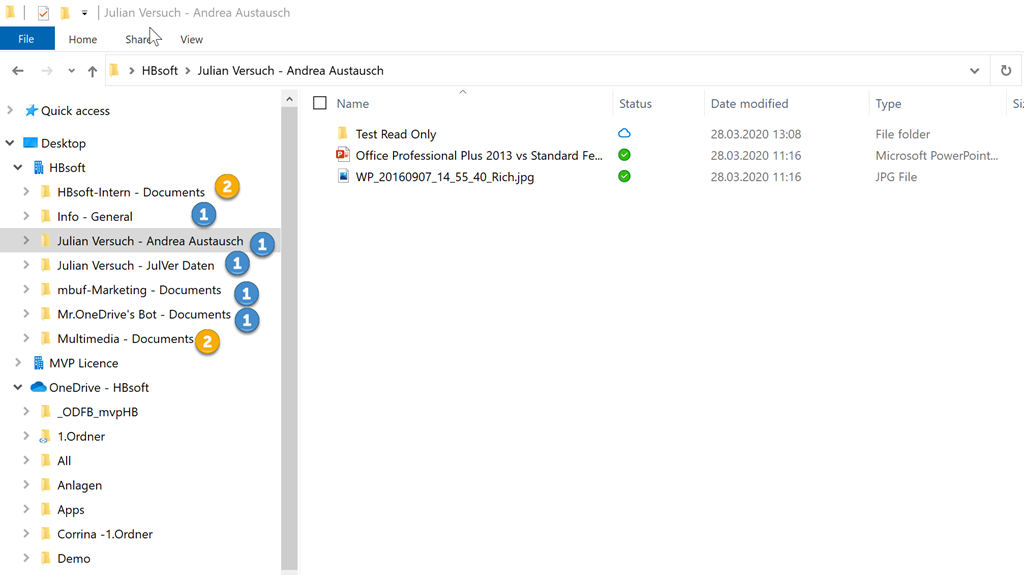Open recent locations dropdown arrow
Screen dimensions: 1024x575
point(71,71)
